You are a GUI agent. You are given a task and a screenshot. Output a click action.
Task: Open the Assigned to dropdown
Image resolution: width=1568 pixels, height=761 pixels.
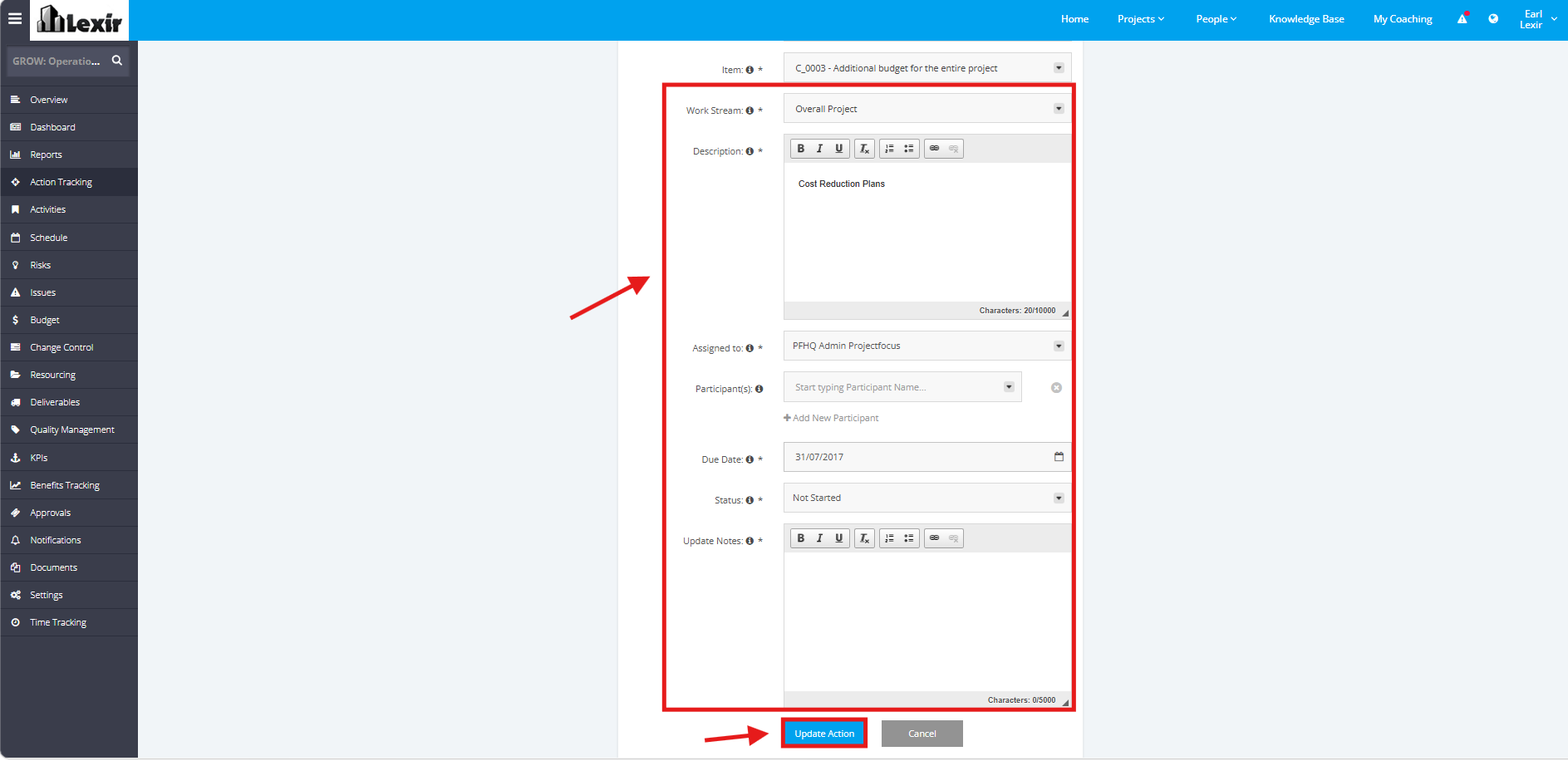927,346
